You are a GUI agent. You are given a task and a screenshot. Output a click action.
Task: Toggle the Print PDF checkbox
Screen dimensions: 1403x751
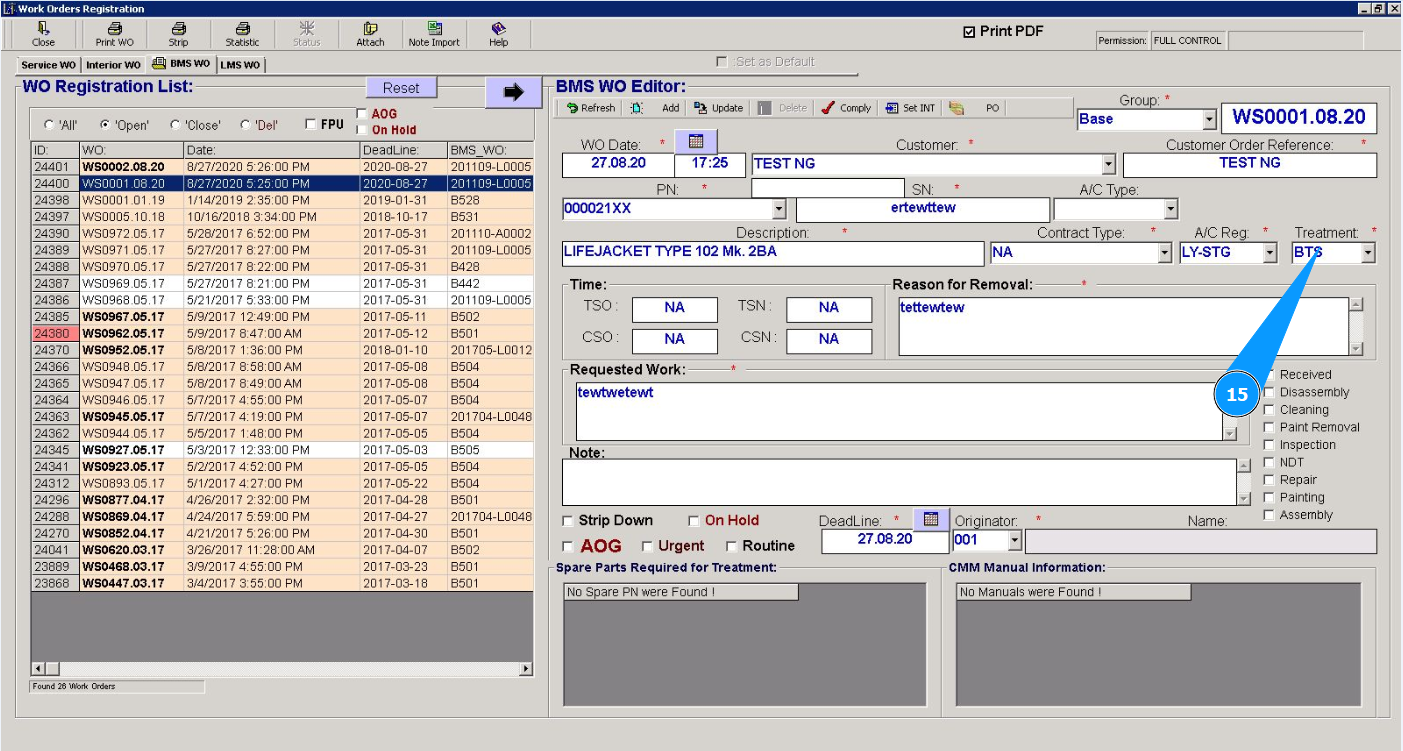(968, 32)
